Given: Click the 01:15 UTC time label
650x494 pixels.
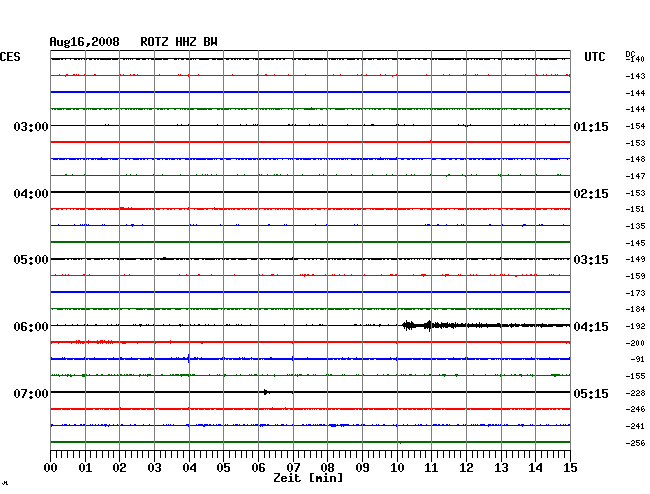Looking at the screenshot, I should (x=591, y=126).
